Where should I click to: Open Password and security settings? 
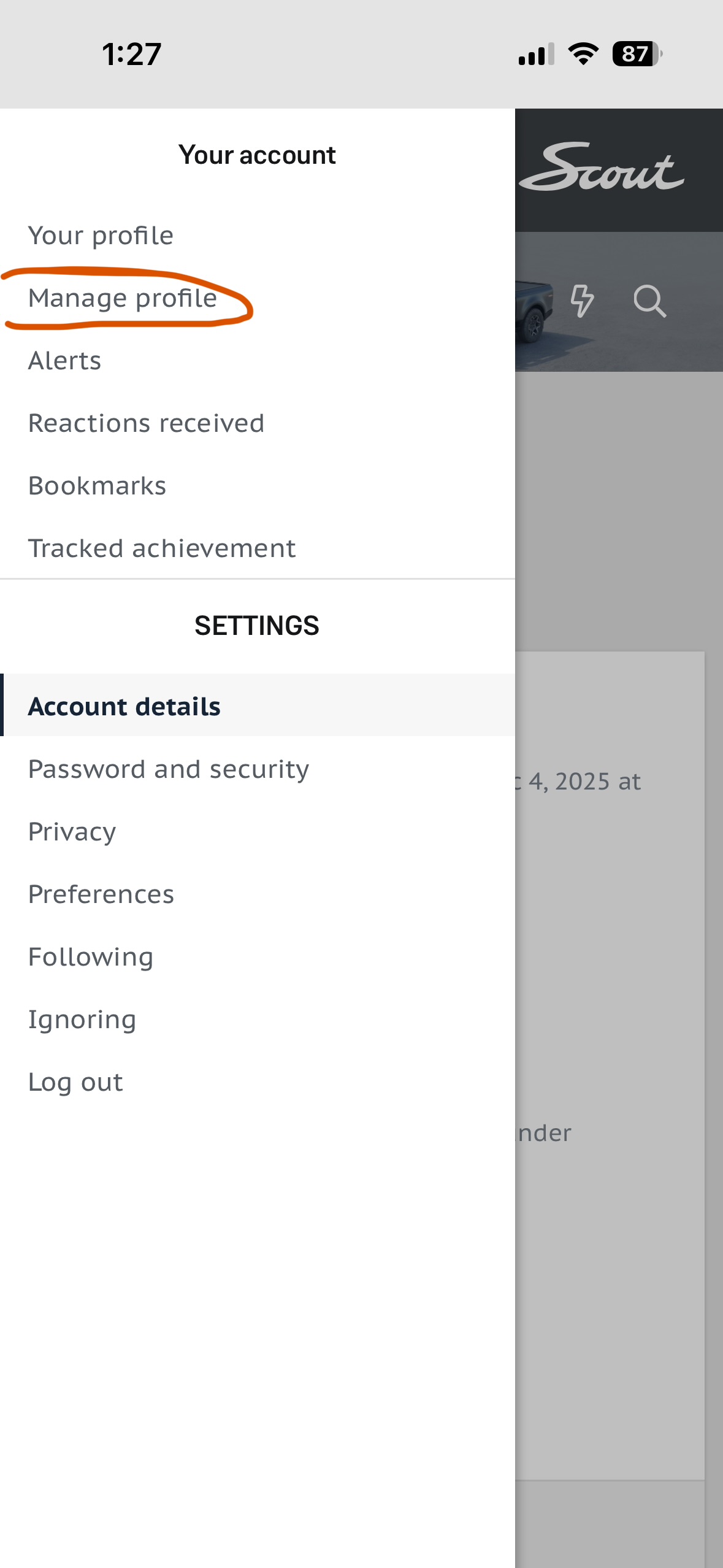pyautogui.click(x=169, y=769)
